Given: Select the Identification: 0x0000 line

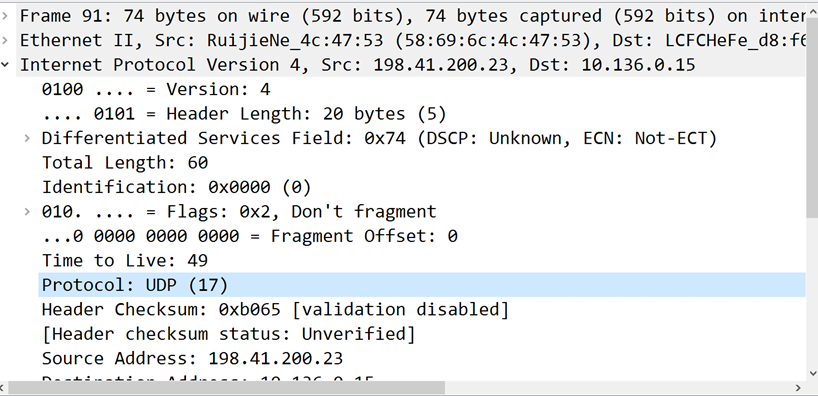Looking at the screenshot, I should tap(176, 187).
